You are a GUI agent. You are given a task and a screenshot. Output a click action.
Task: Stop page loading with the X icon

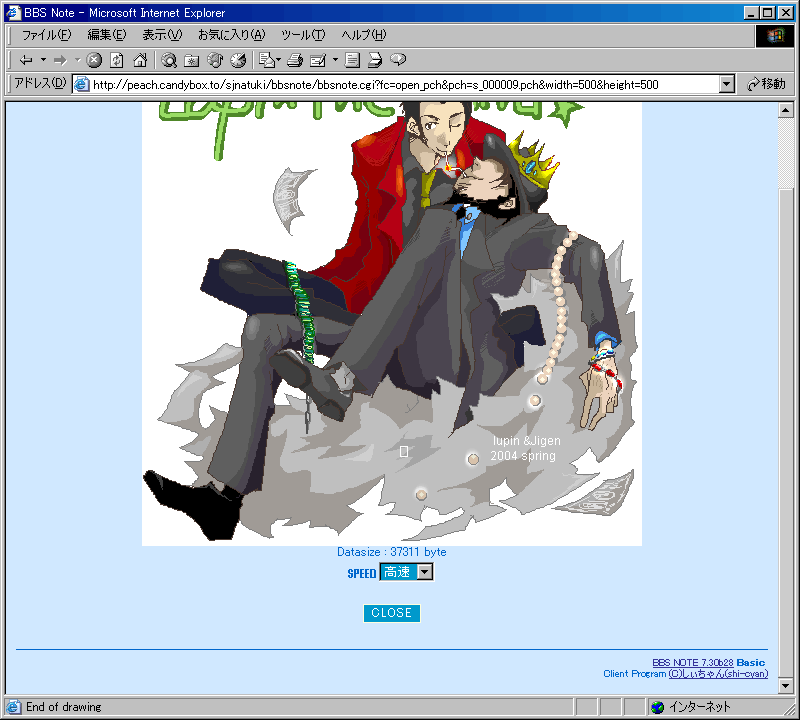[94, 60]
